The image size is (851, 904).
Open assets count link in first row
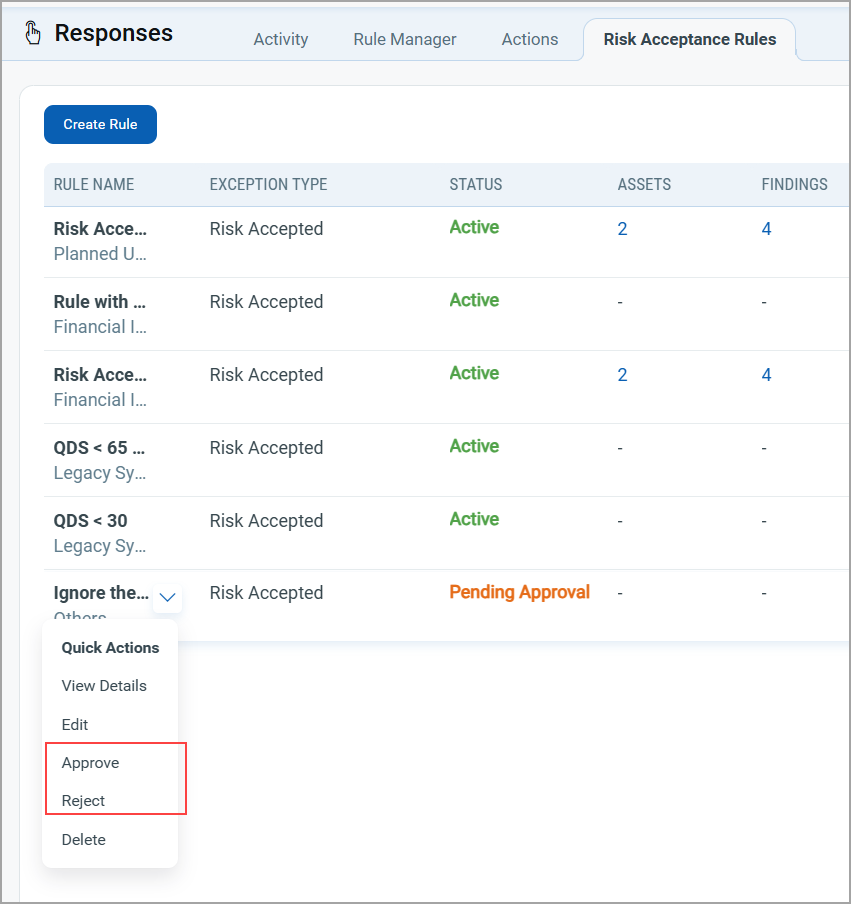[x=622, y=229]
